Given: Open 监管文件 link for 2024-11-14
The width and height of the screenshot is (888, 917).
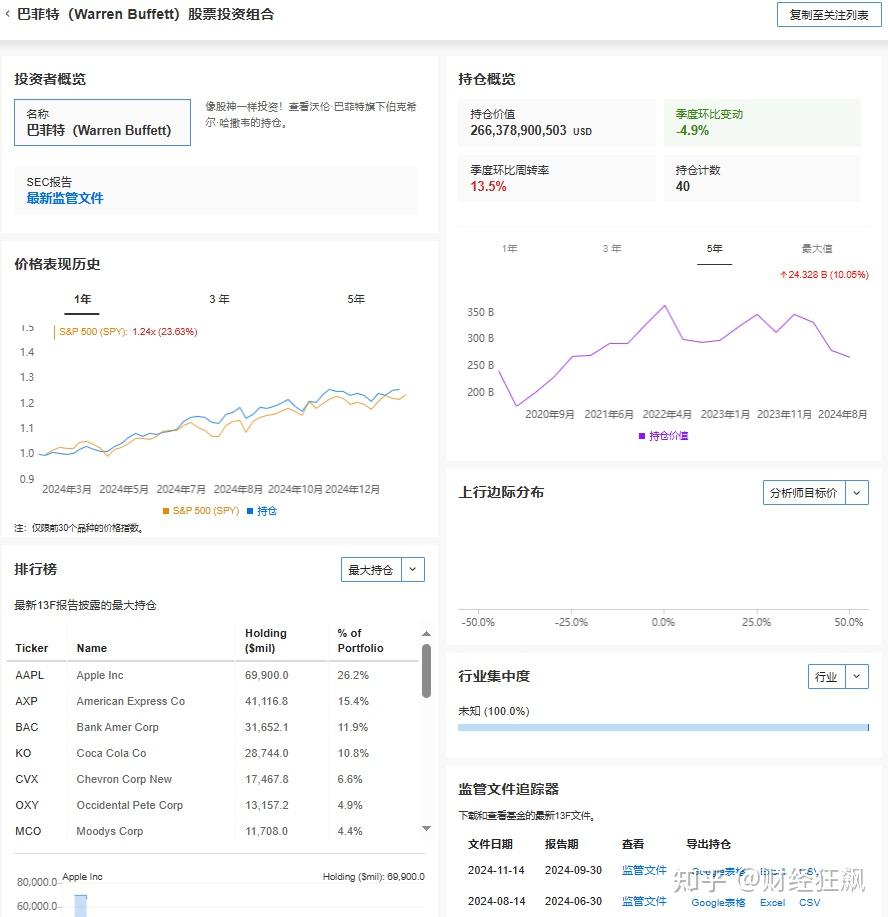Looking at the screenshot, I should (643, 870).
